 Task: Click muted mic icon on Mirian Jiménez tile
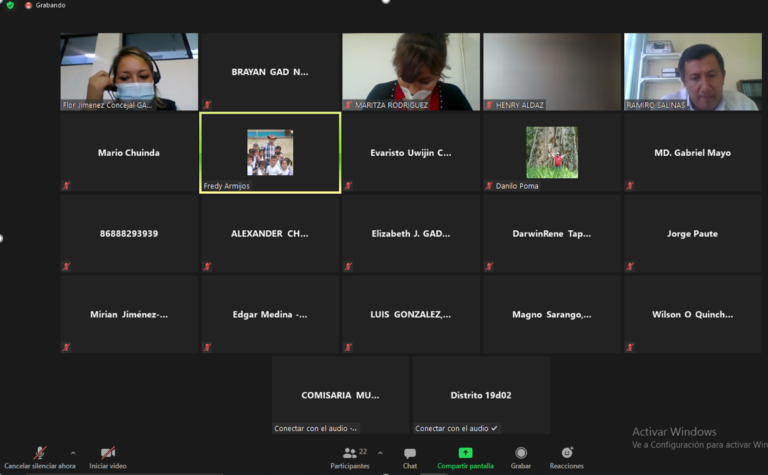(x=66, y=347)
